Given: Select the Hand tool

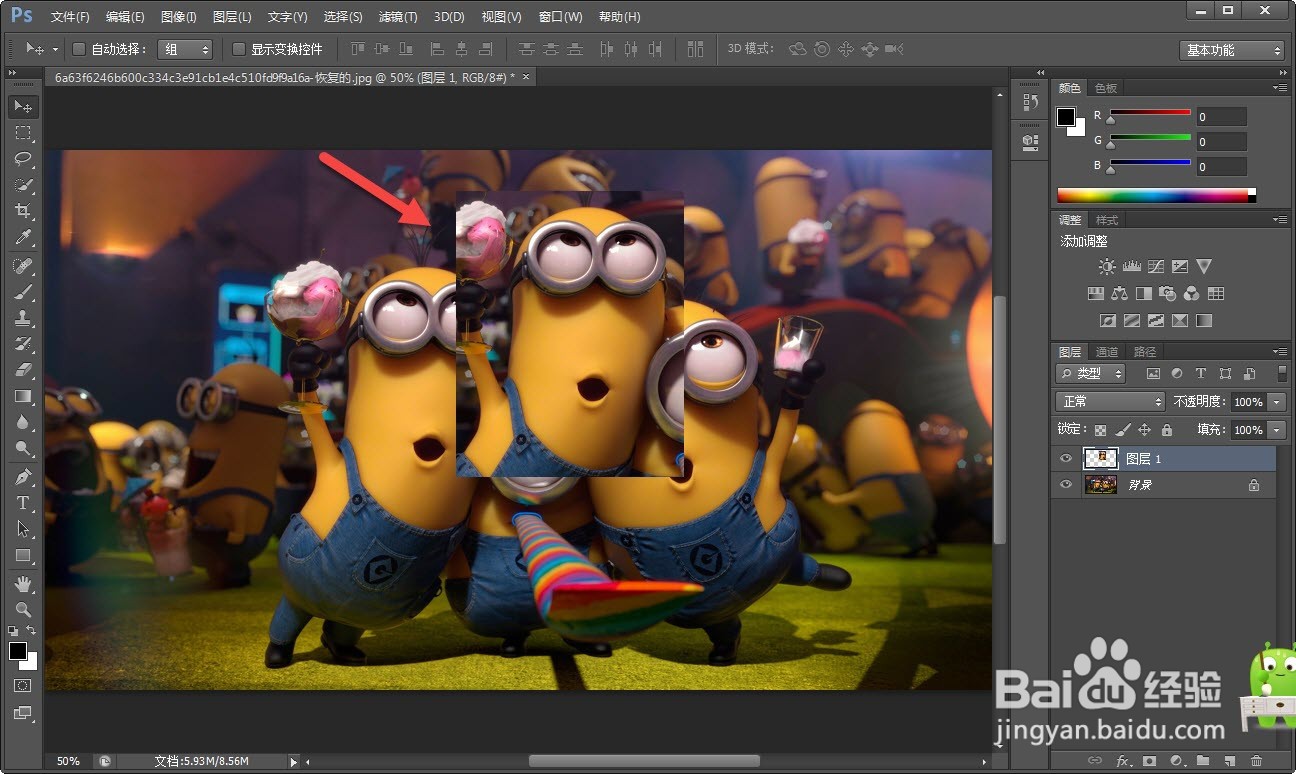Looking at the screenshot, I should [23, 583].
